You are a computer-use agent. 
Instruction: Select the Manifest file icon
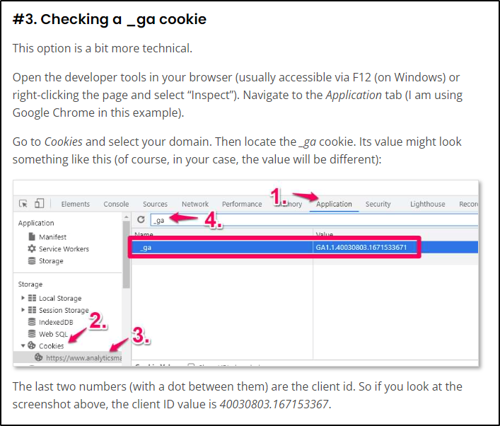coord(32,237)
